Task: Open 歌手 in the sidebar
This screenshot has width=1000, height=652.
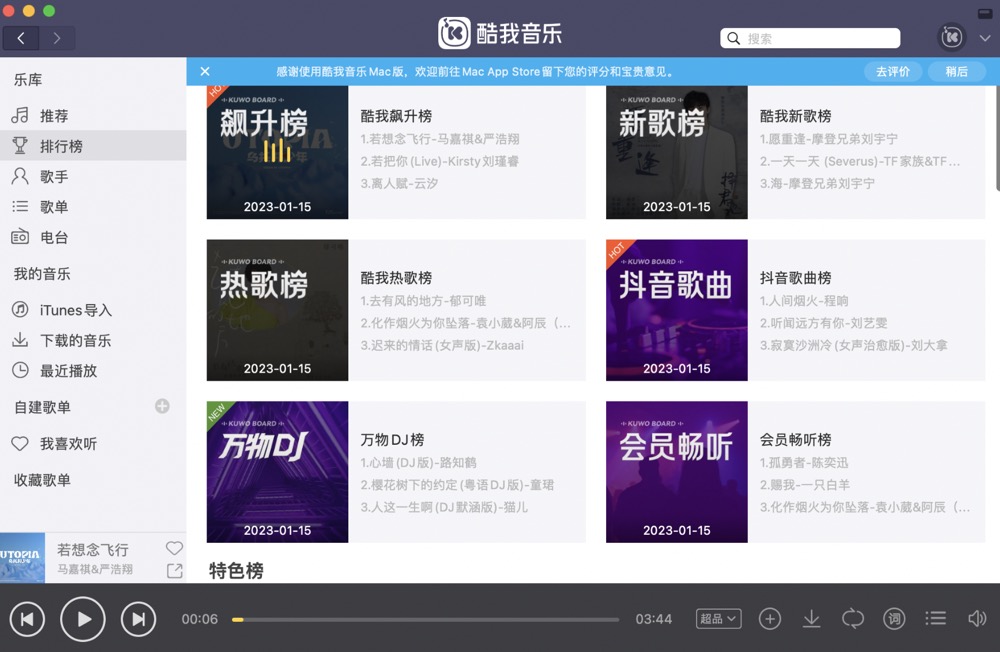Action: [93, 176]
